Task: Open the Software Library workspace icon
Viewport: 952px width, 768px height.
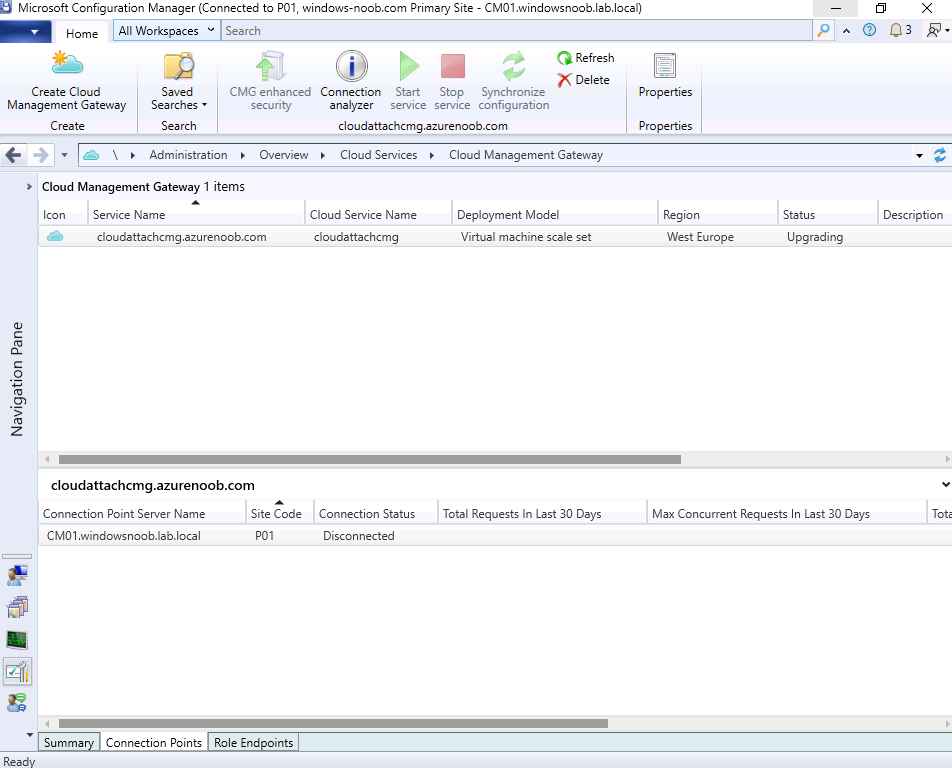Action: (x=17, y=607)
